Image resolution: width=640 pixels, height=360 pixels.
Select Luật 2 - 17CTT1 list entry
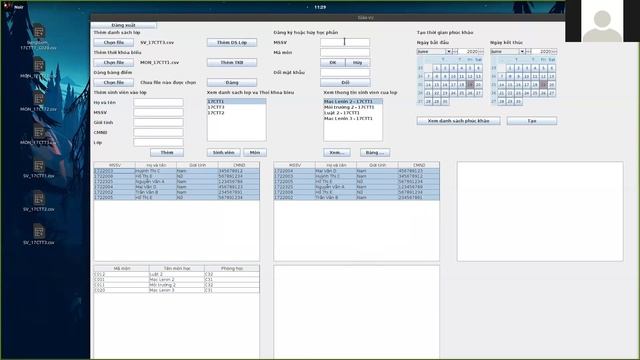353,113
